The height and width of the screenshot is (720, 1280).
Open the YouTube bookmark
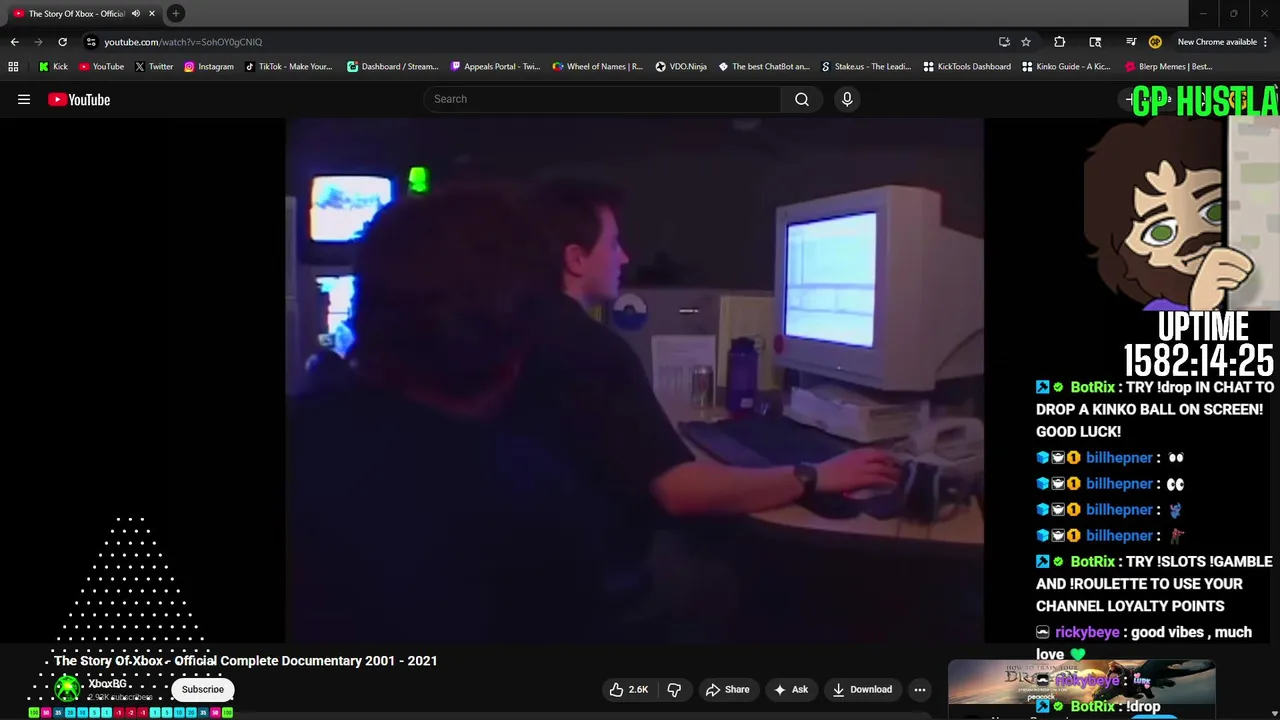tap(101, 67)
